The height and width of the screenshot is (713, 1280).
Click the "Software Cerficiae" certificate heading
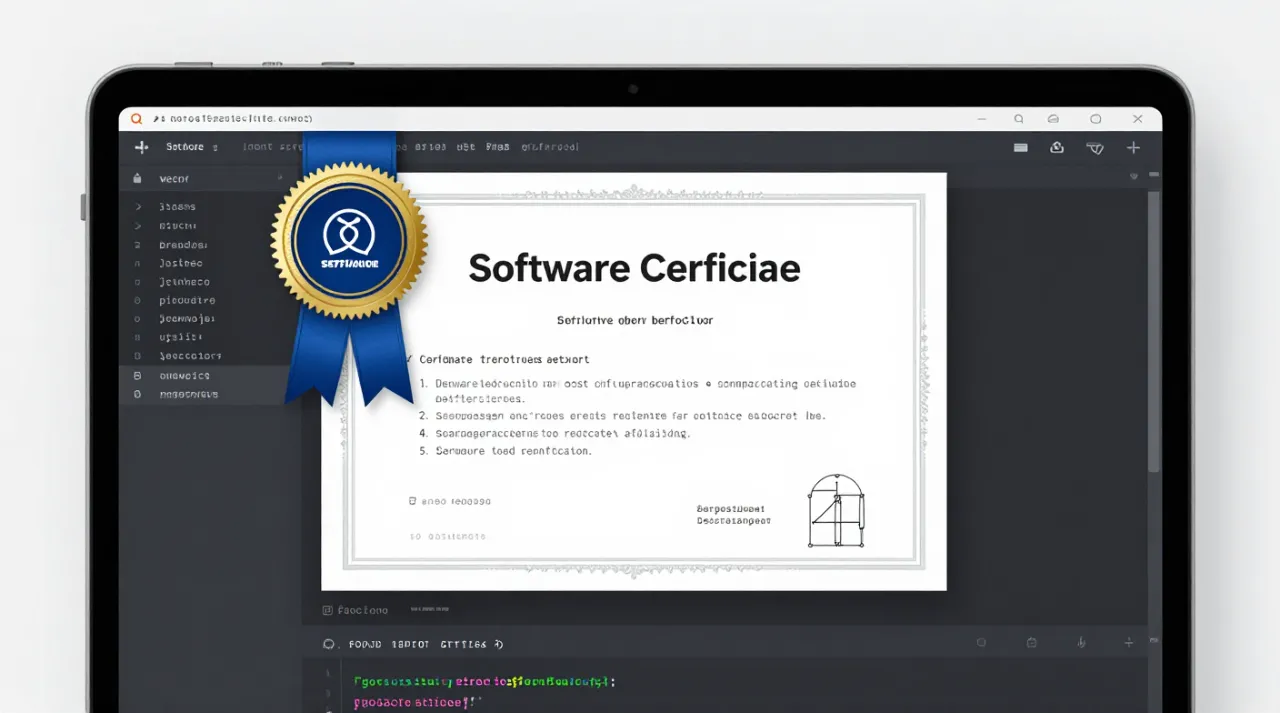tap(635, 268)
